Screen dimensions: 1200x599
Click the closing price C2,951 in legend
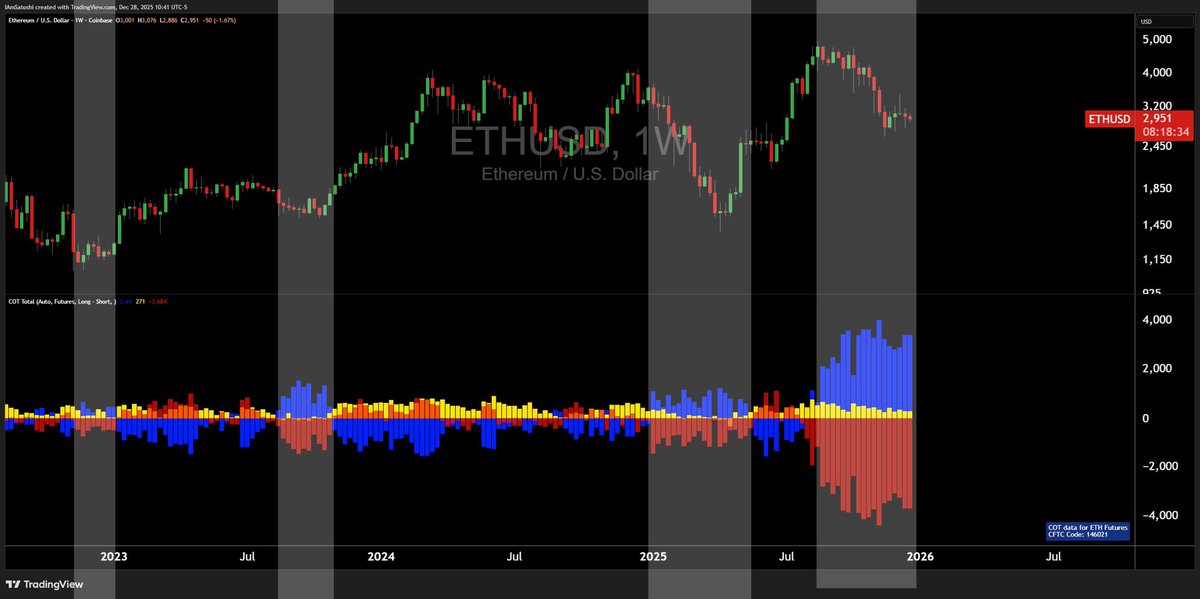[191, 20]
